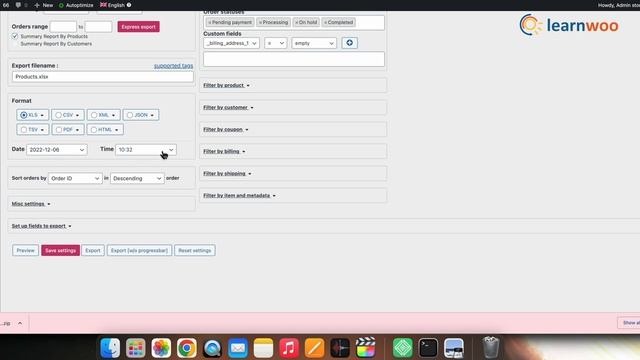Click the Autoptimize status circle icon
Viewport: 640px width, 360px height.
click(61, 5)
